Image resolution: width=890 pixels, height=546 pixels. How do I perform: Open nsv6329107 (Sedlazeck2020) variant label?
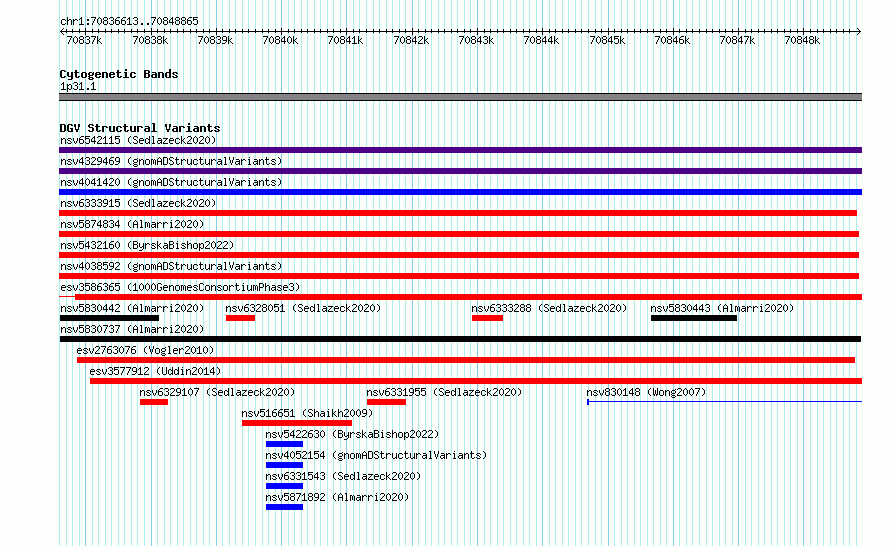coord(217,392)
